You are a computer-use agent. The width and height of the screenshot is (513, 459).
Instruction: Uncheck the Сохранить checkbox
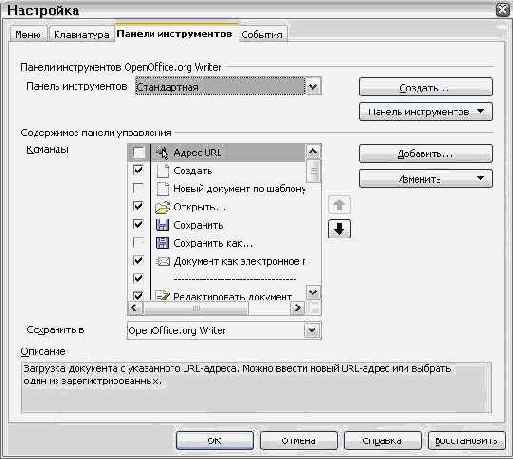pyautogui.click(x=138, y=225)
